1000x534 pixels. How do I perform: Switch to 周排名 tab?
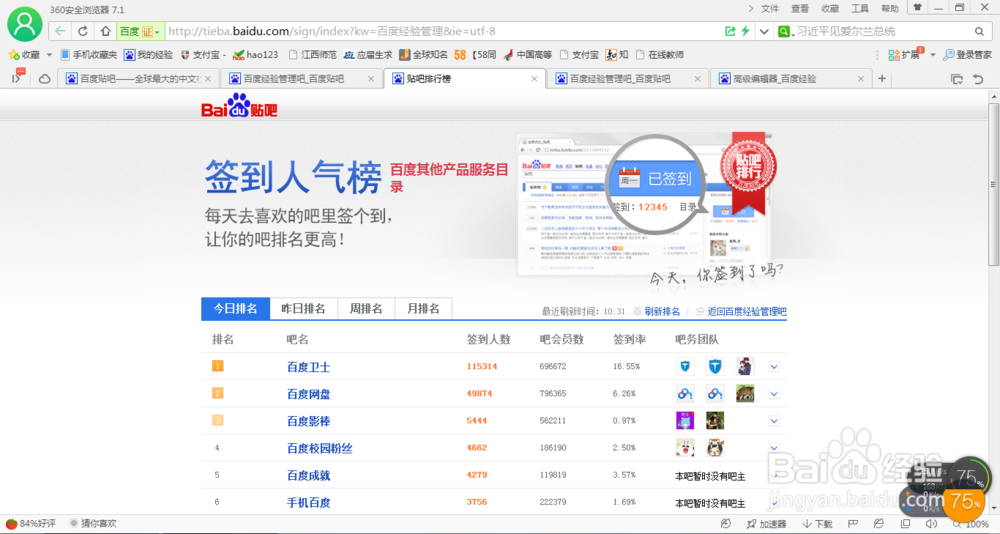tap(365, 309)
